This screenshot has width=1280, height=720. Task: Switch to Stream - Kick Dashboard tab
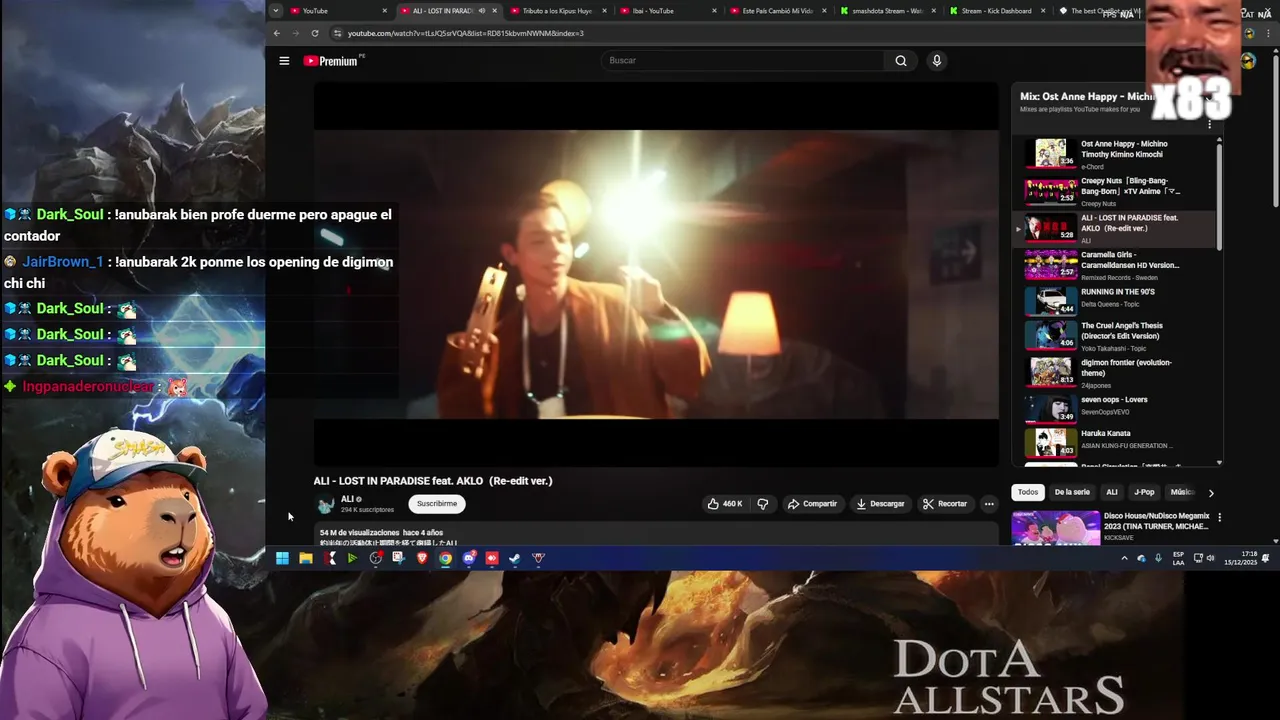click(x=997, y=11)
